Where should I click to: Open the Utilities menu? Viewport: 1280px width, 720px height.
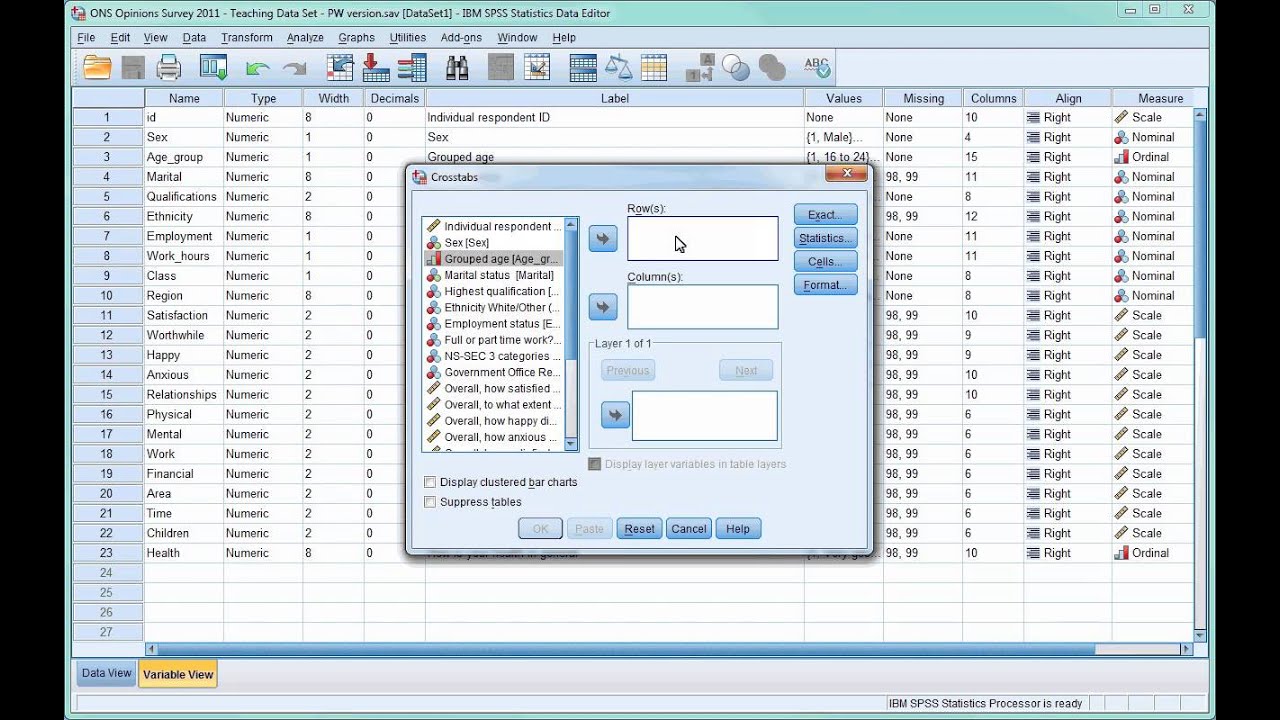pyautogui.click(x=408, y=38)
